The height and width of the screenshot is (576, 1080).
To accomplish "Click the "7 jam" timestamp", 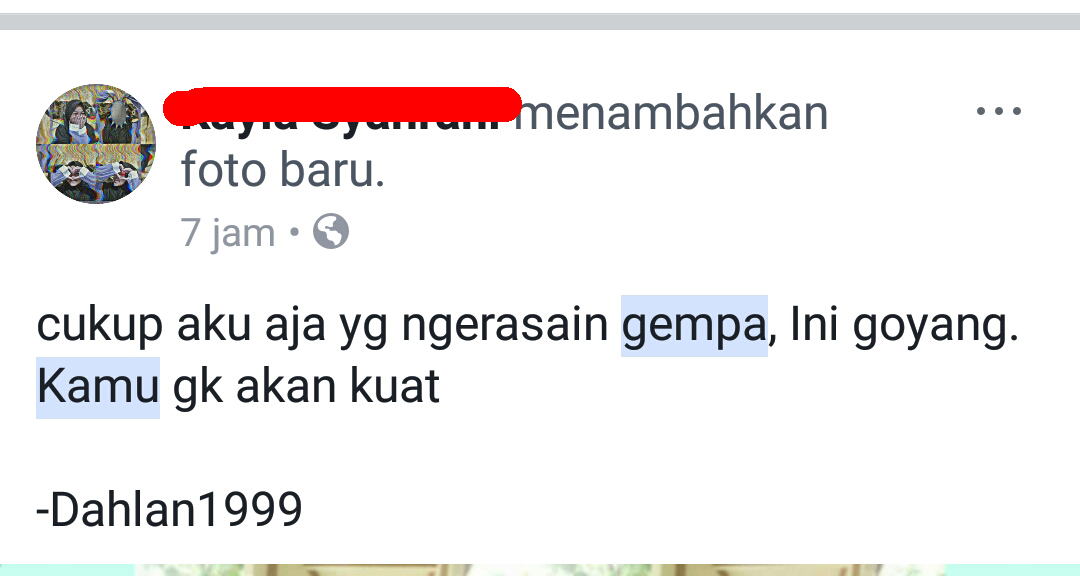I will [x=228, y=233].
